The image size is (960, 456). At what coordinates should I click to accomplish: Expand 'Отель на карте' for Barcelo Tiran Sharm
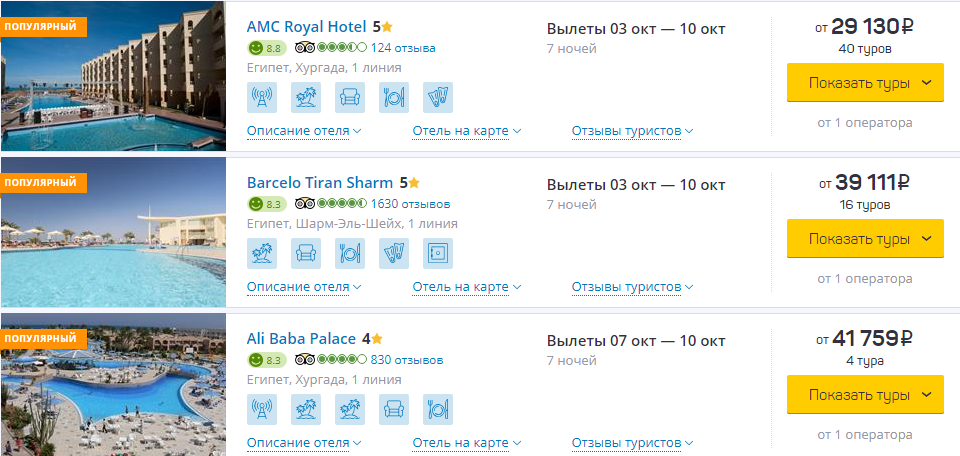click(467, 287)
